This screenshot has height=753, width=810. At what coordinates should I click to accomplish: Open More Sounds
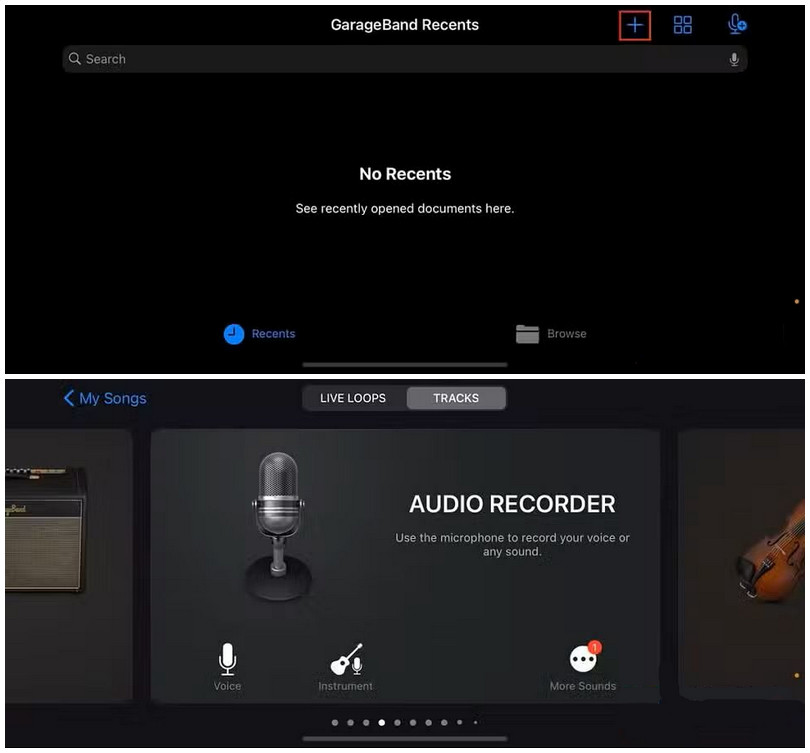click(583, 667)
